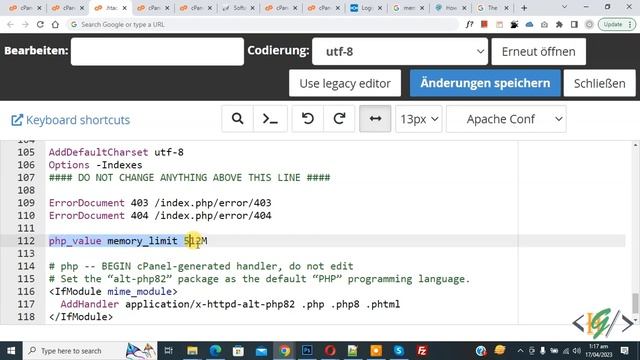Reload the browser page
The height and width of the screenshot is (360, 640).
click(40, 24)
